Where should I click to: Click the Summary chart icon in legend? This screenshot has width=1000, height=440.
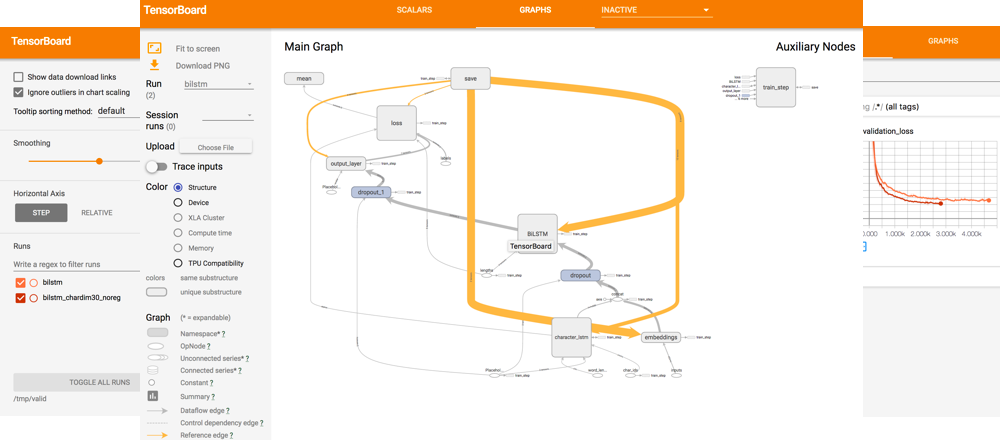click(152, 396)
